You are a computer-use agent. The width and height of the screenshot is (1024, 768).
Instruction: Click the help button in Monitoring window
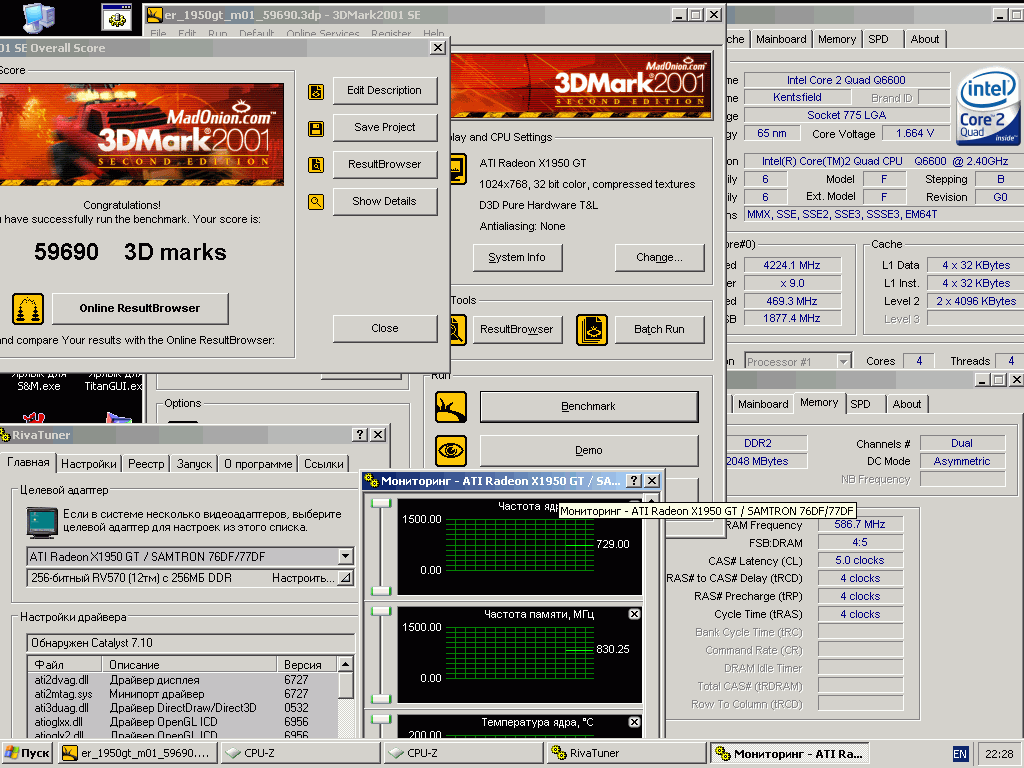633,481
